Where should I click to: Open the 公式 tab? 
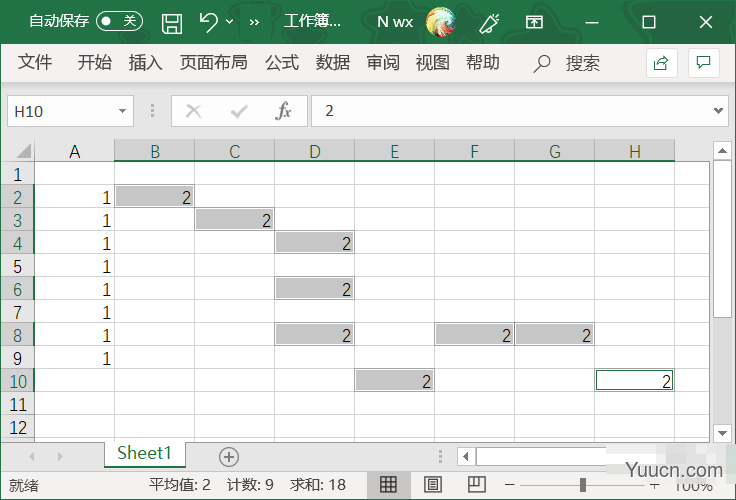[x=282, y=62]
